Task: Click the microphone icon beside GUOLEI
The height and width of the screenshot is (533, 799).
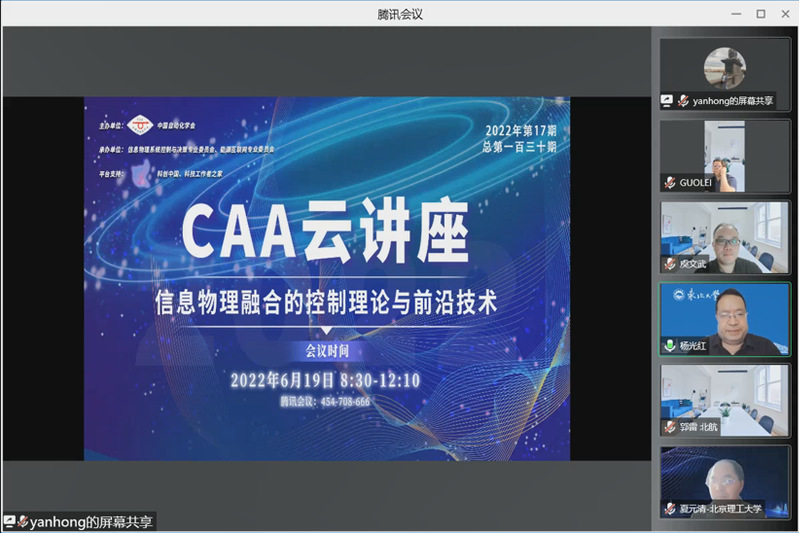Action: [x=670, y=182]
